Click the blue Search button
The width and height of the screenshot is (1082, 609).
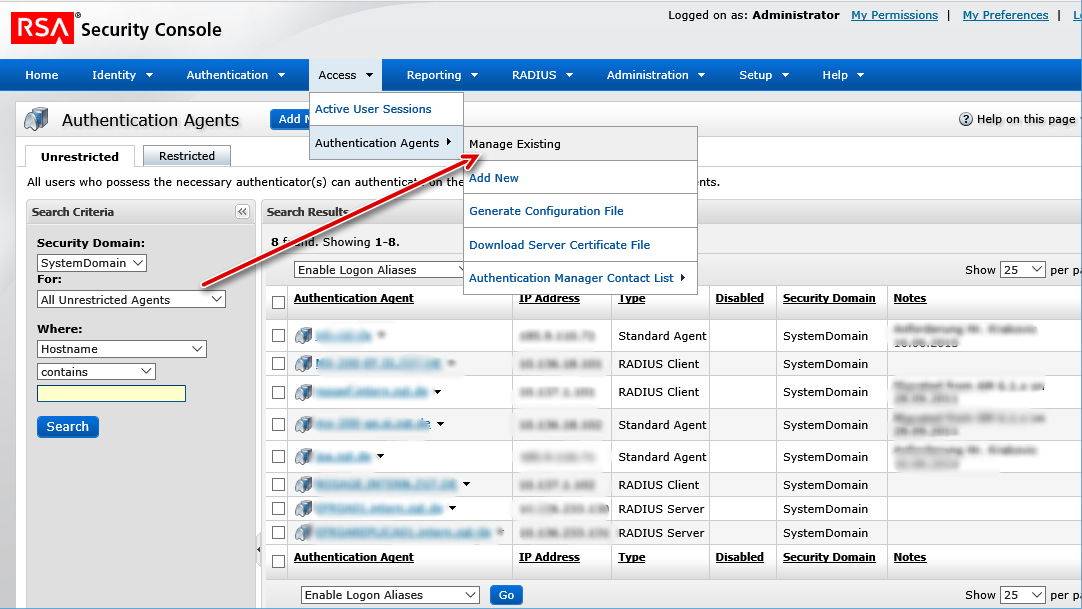pyautogui.click(x=68, y=427)
